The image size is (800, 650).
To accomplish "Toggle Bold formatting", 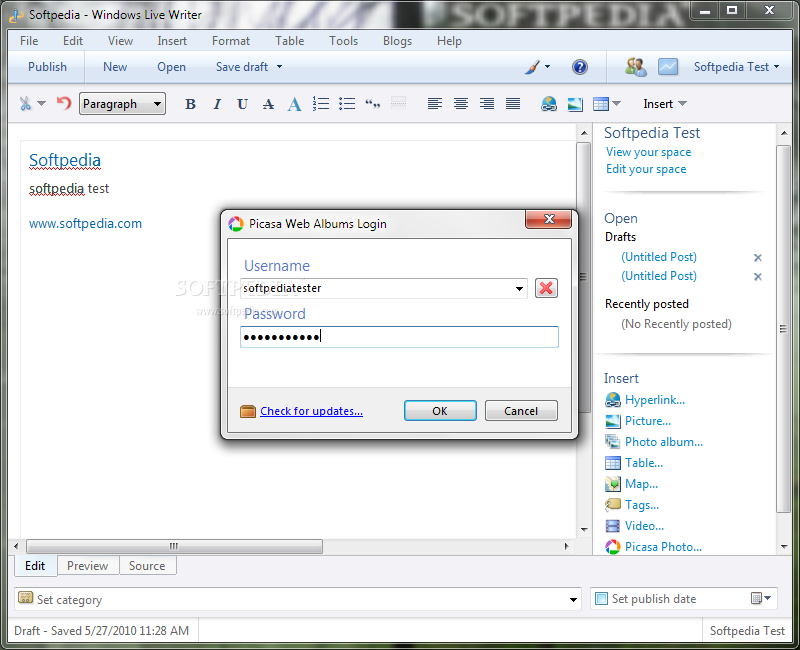I will pyautogui.click(x=190, y=104).
